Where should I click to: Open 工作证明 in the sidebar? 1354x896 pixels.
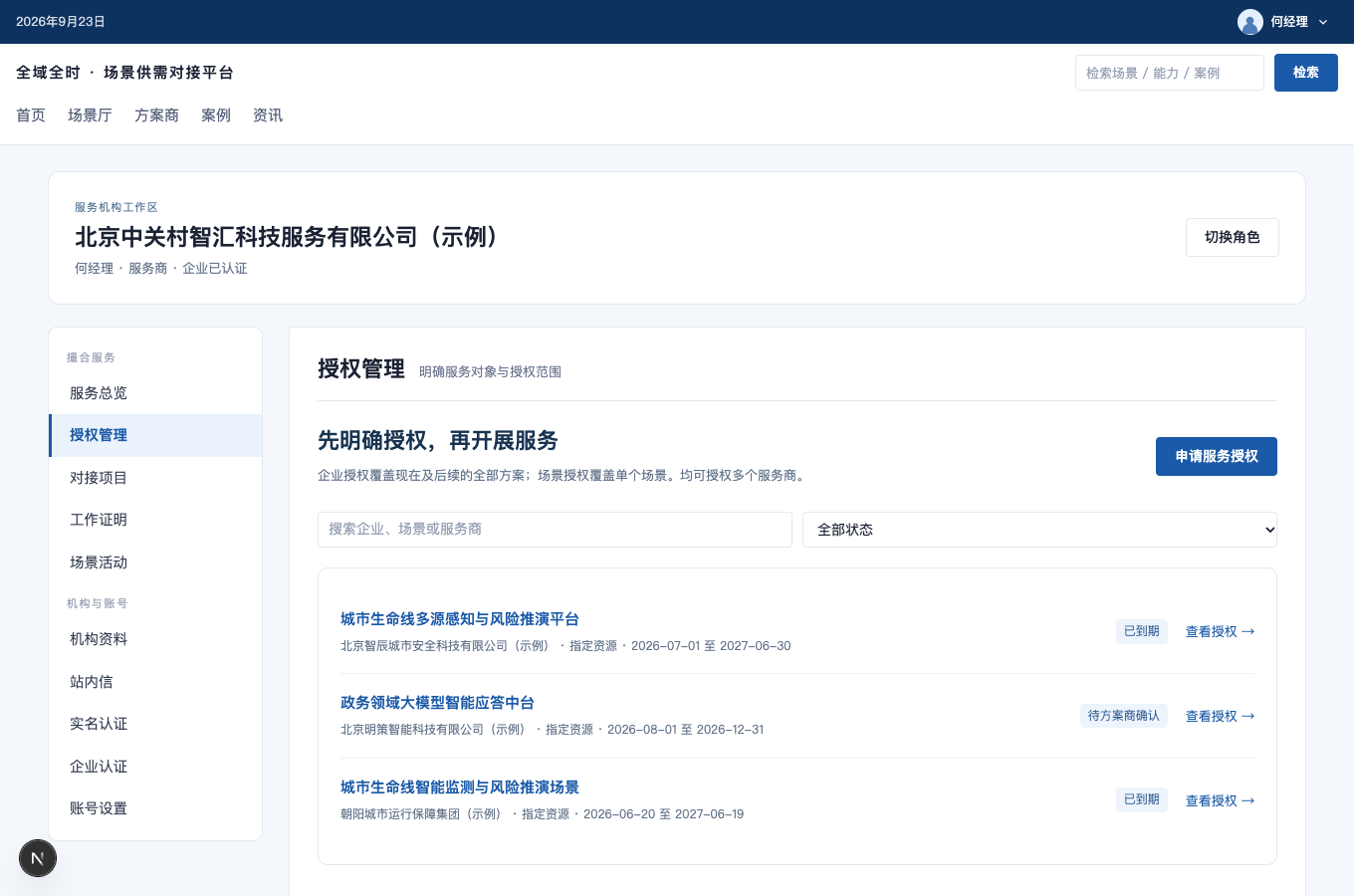(x=155, y=520)
